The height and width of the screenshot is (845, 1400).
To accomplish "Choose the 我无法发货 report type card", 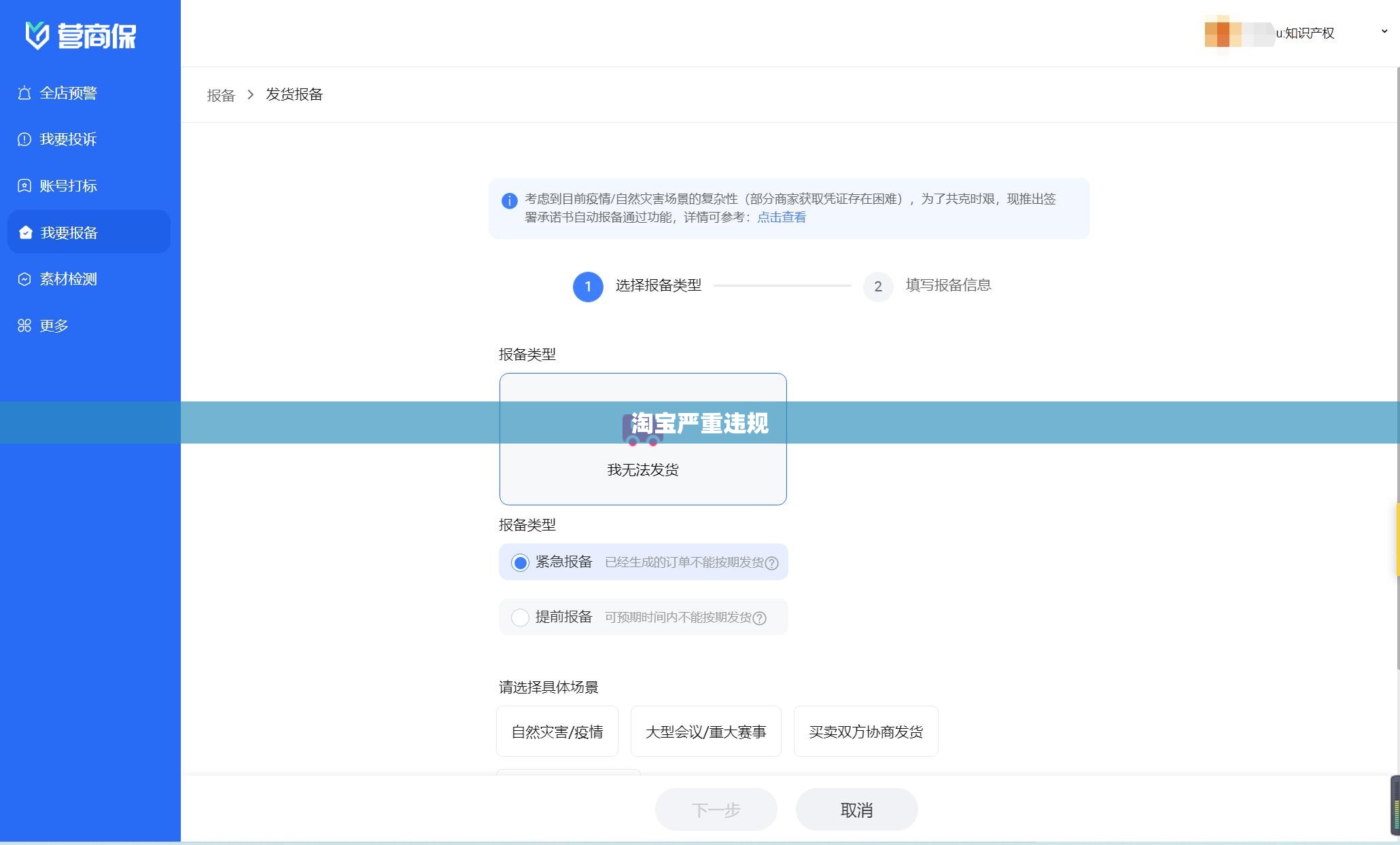I will tap(643, 439).
